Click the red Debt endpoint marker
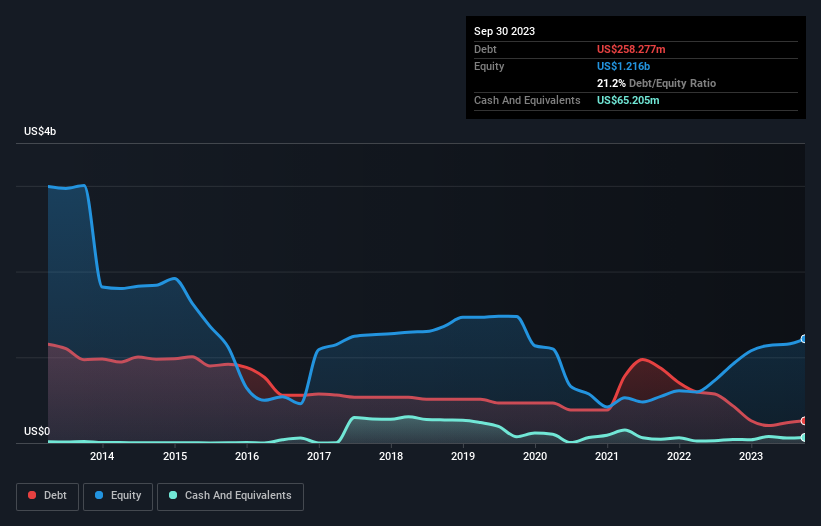 (804, 421)
